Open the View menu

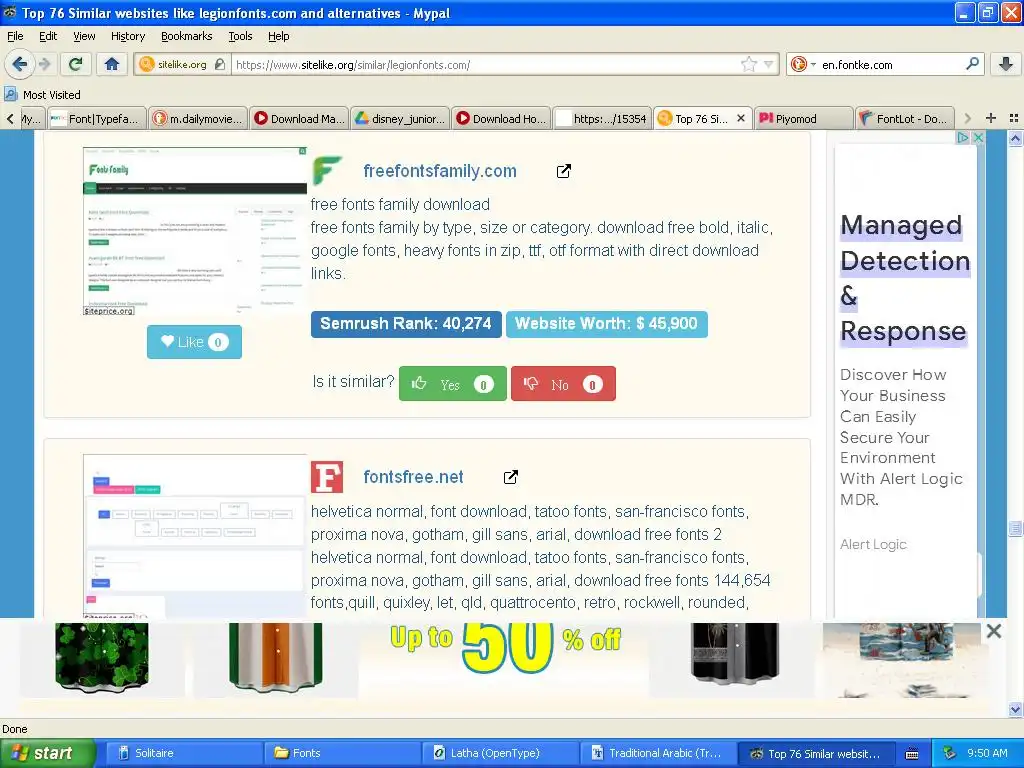84,36
